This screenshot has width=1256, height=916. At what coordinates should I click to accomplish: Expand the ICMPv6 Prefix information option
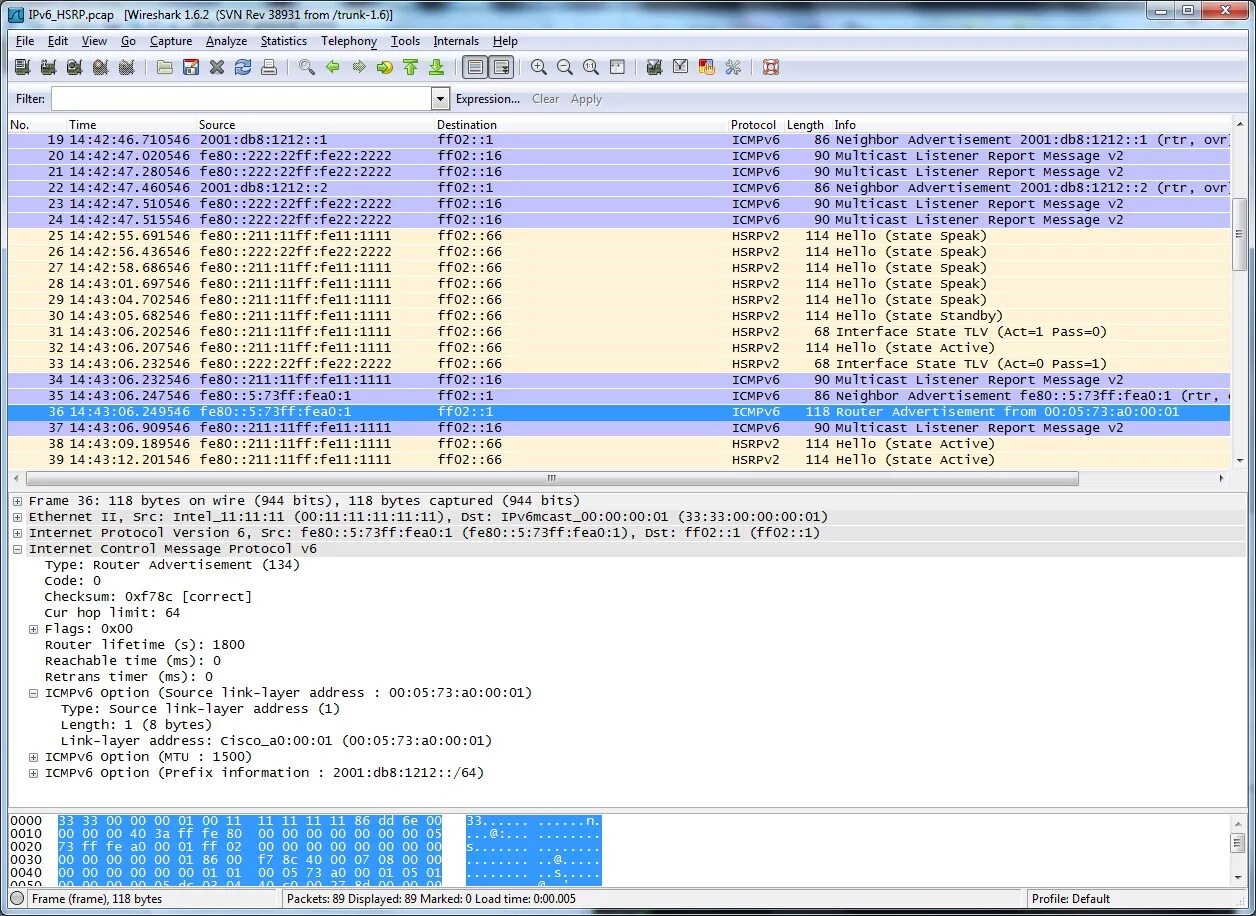(x=33, y=773)
